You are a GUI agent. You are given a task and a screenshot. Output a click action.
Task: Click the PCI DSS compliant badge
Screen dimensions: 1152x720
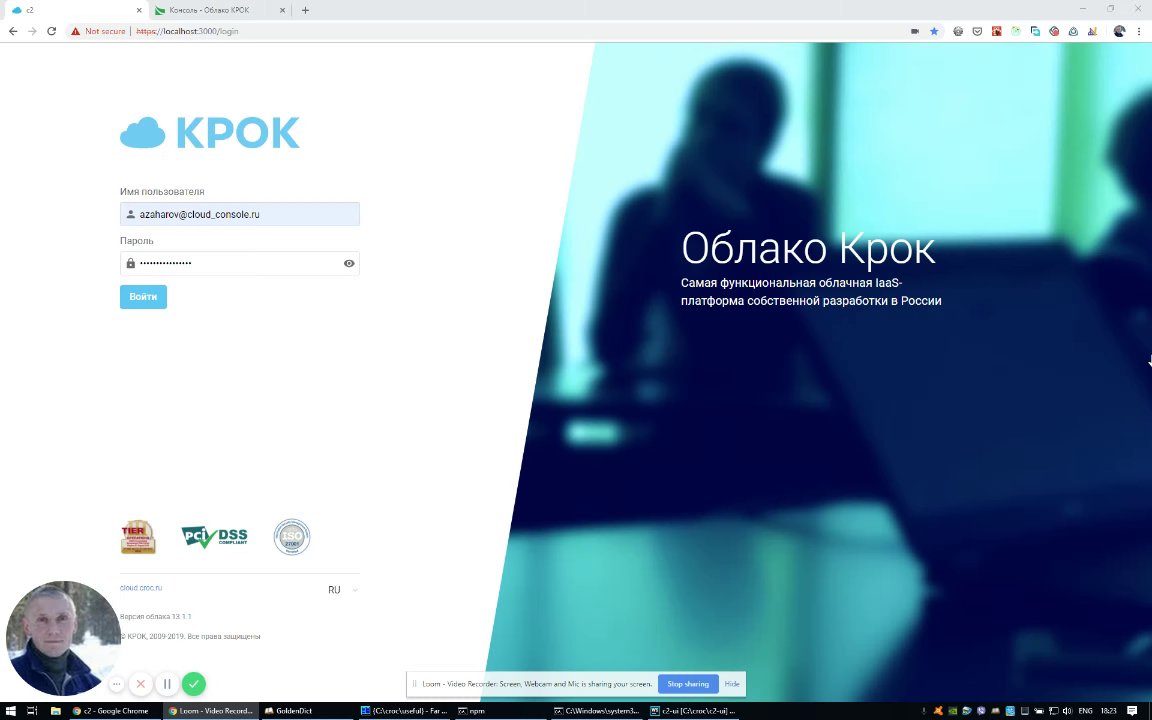tap(215, 537)
